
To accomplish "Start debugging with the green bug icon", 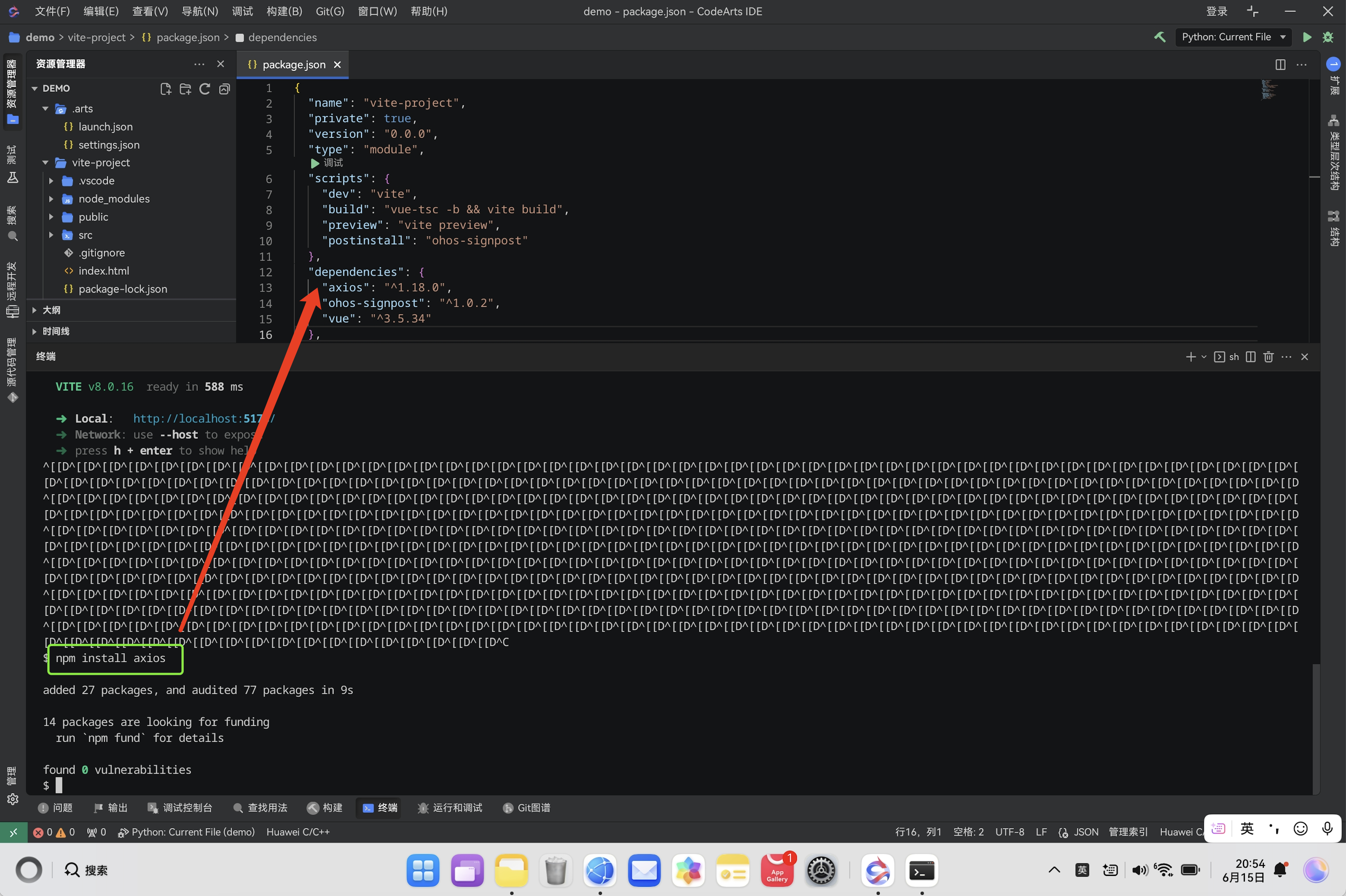I will [x=1328, y=37].
